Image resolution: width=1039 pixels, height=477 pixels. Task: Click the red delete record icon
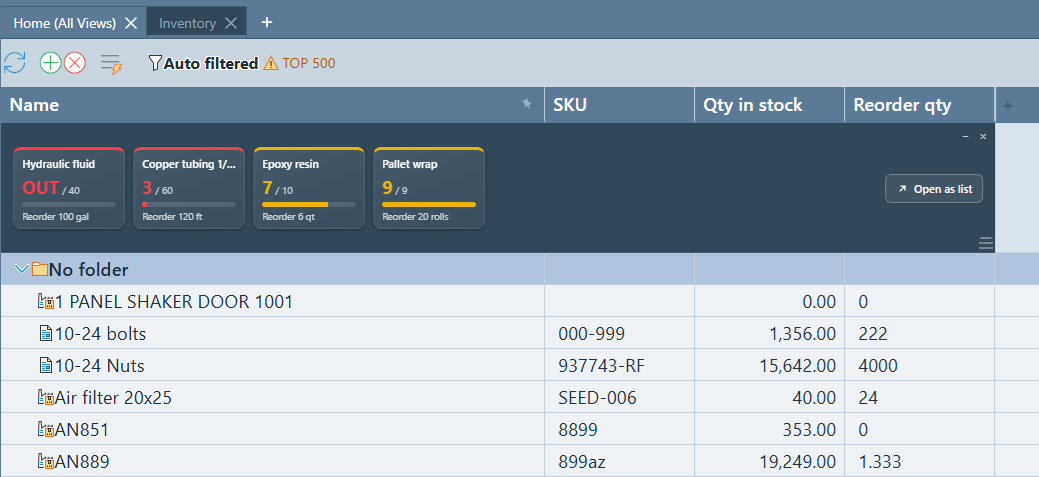(x=75, y=63)
